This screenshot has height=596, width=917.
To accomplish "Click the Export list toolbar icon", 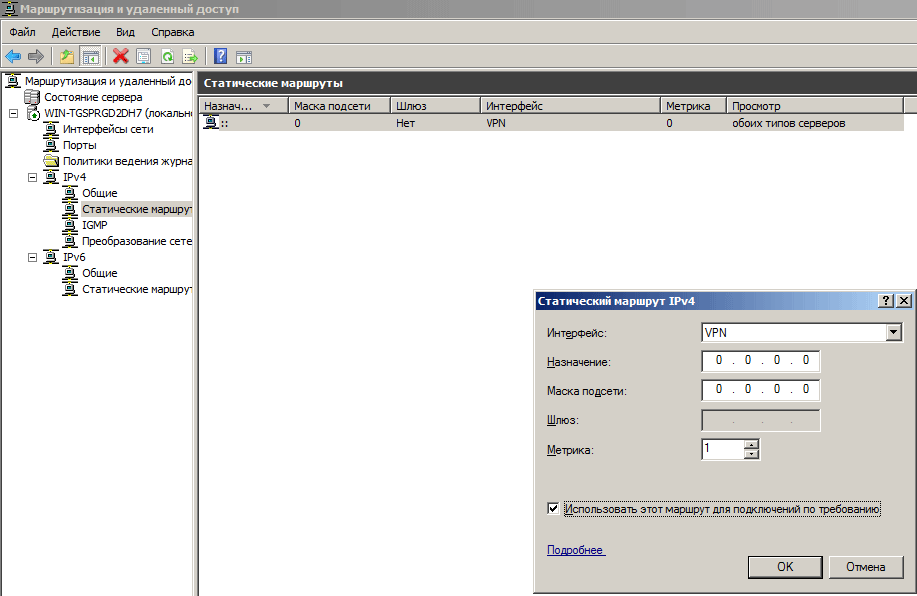I will tap(190, 56).
